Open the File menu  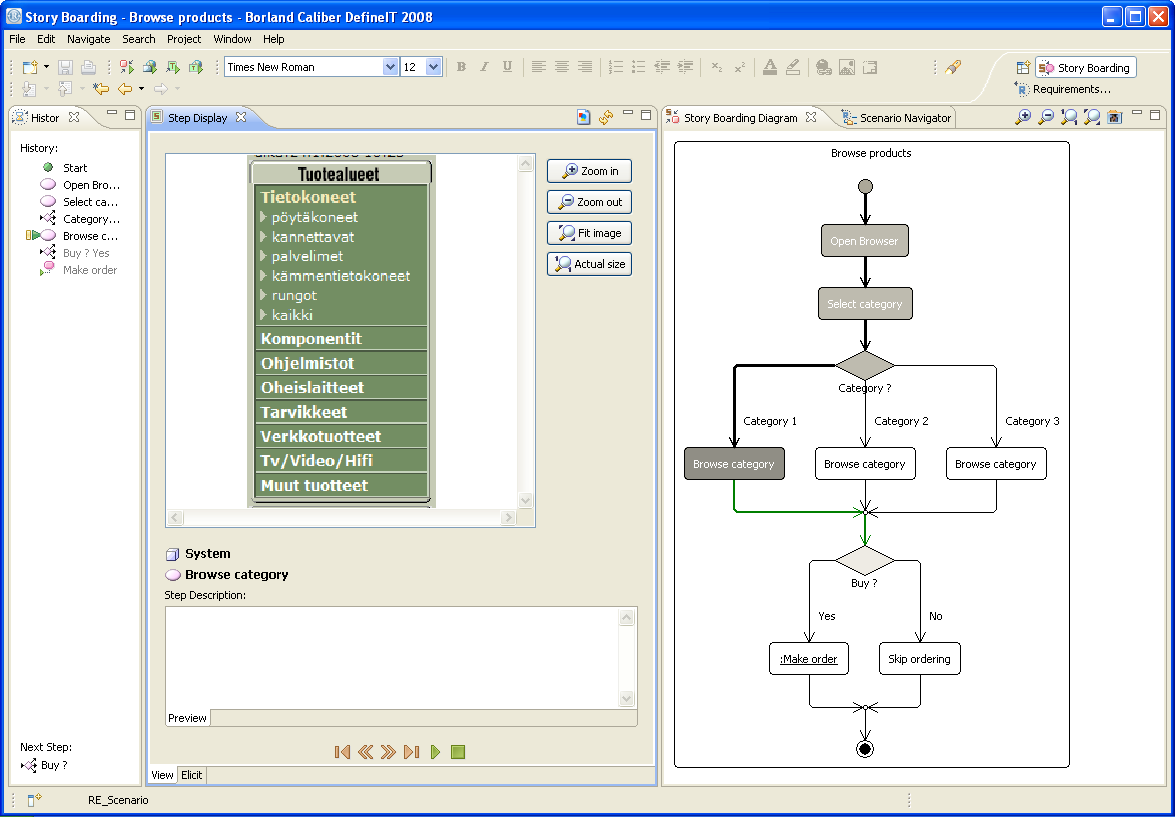coord(16,39)
